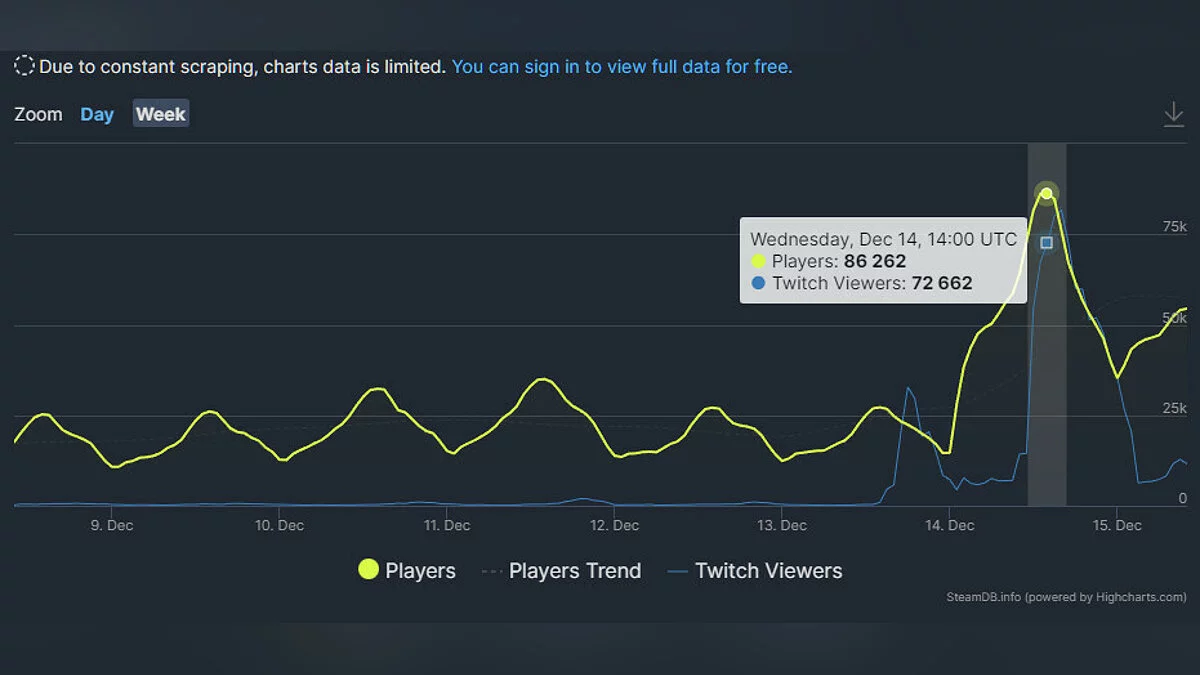Viewport: 1200px width, 675px height.
Task: Click the 75k value axis label
Action: pyautogui.click(x=1174, y=227)
